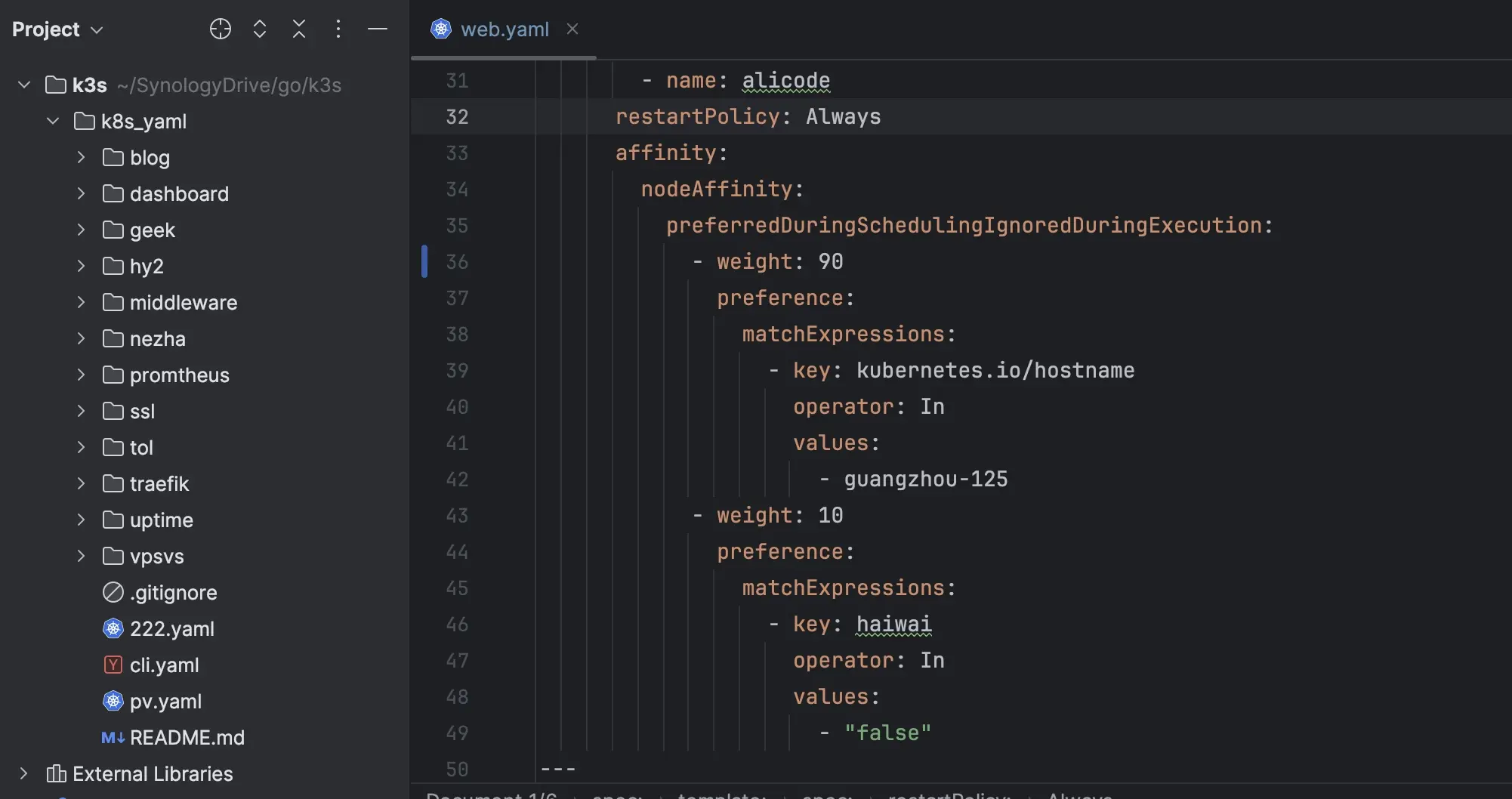Click the geek folder icon

113,230
